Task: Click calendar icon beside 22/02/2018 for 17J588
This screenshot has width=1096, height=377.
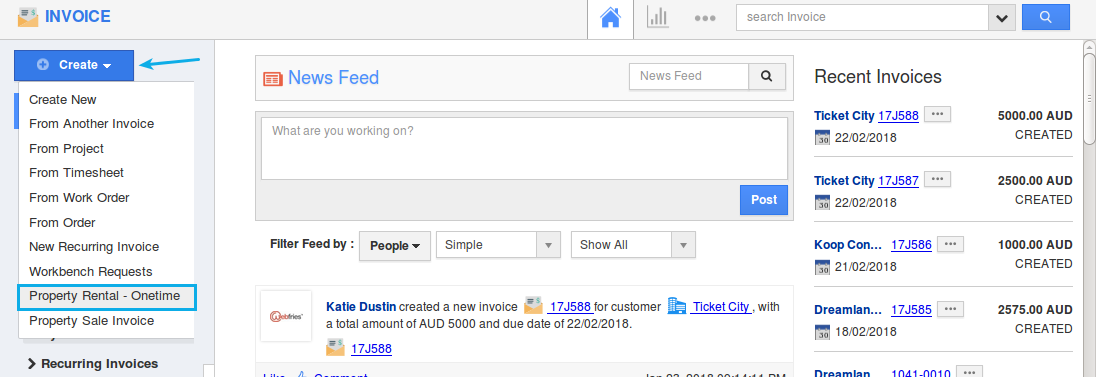Action: point(823,138)
